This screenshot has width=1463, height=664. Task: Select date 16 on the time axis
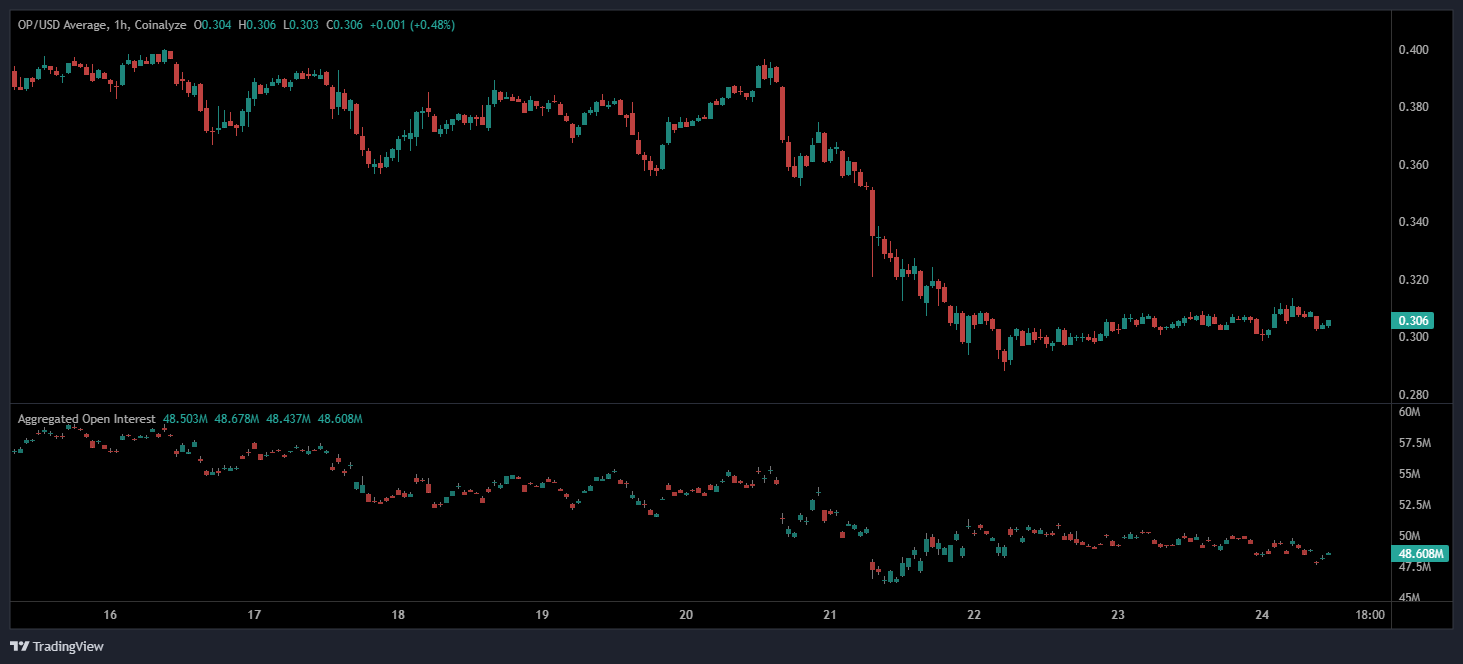[110, 615]
